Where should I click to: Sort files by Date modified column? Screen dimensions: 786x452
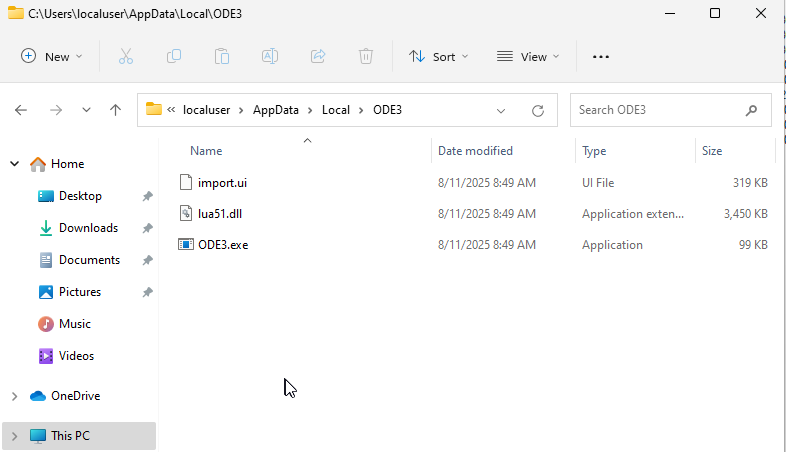[x=475, y=151]
